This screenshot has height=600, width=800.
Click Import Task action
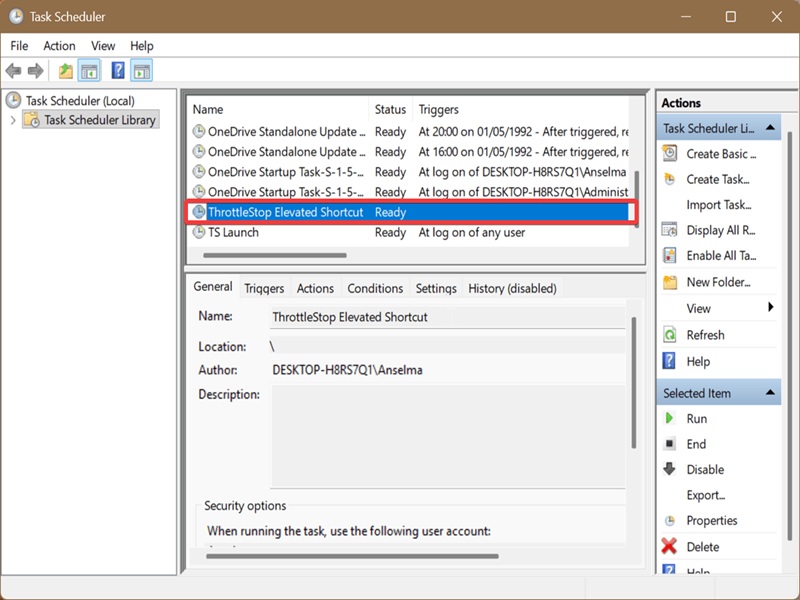click(718, 205)
